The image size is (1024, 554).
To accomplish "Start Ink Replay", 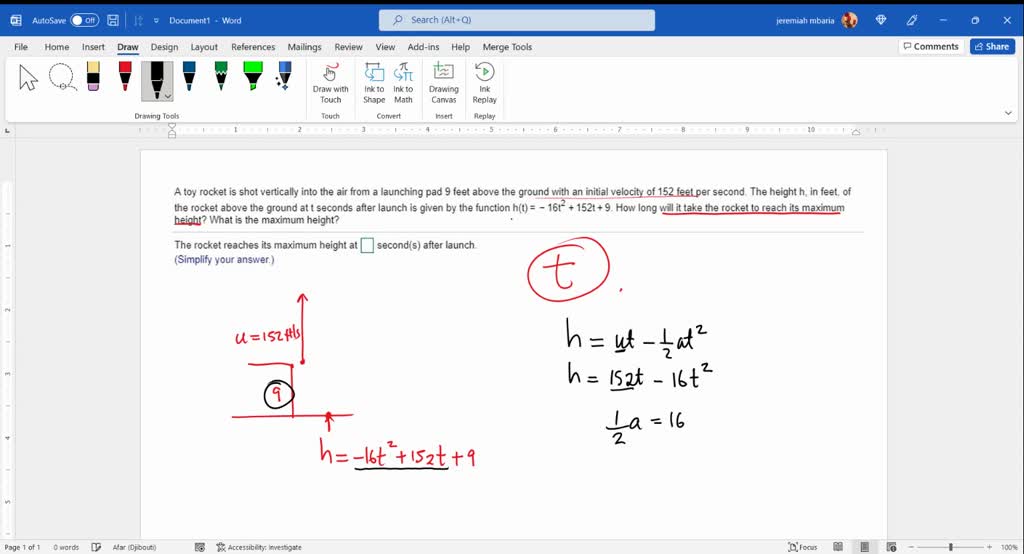I will 485,82.
